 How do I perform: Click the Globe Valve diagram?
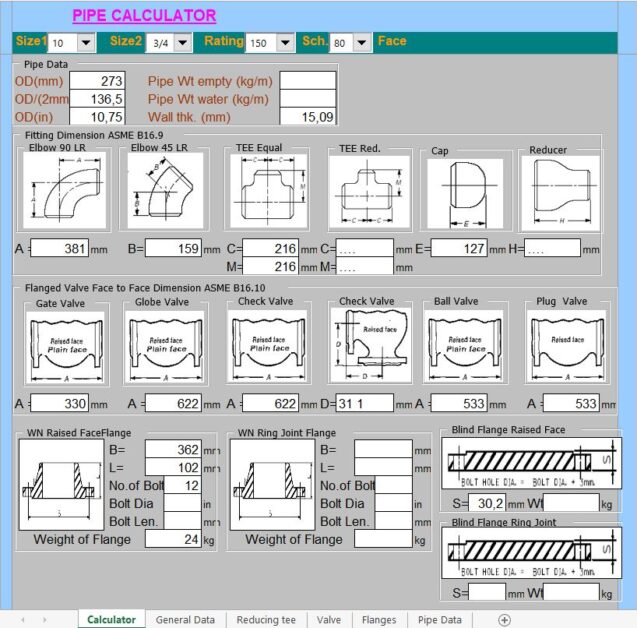click(165, 347)
